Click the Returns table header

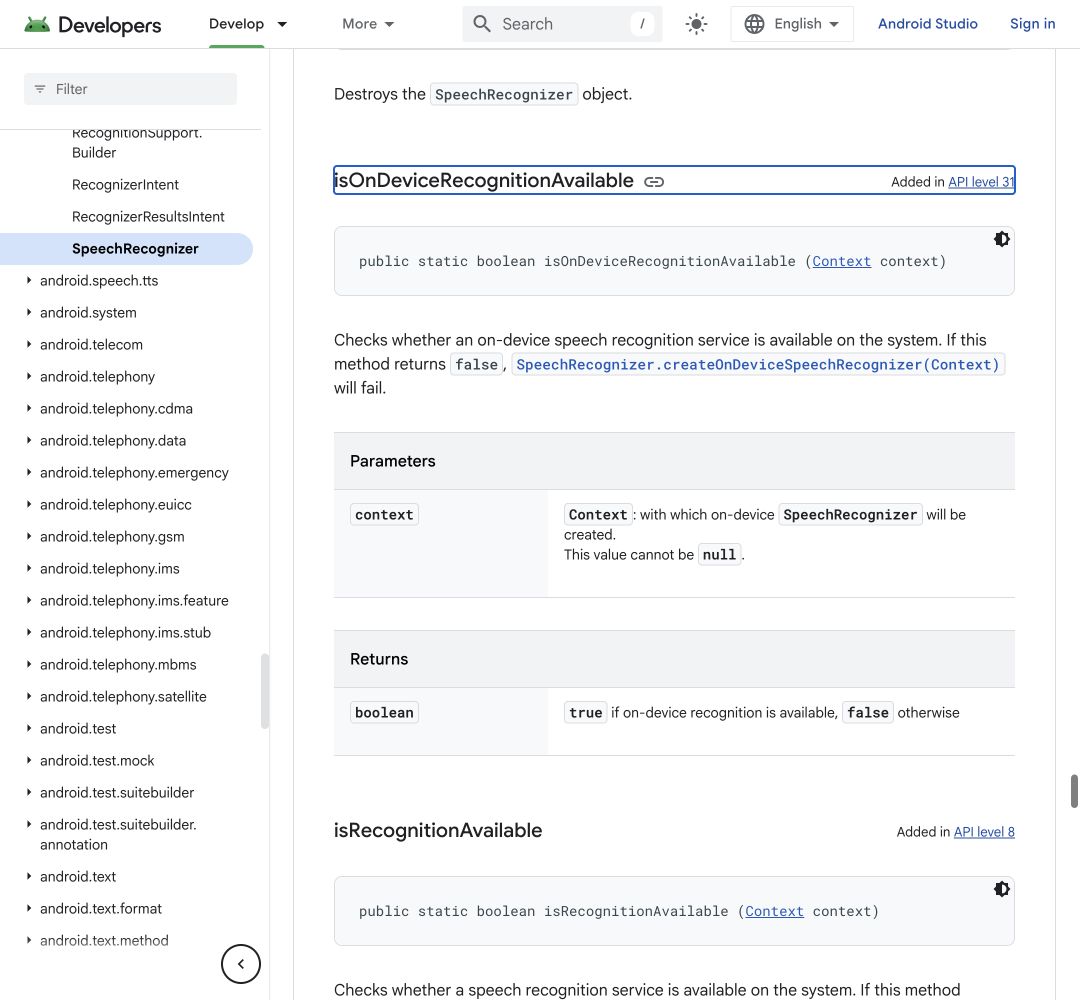[x=674, y=659]
